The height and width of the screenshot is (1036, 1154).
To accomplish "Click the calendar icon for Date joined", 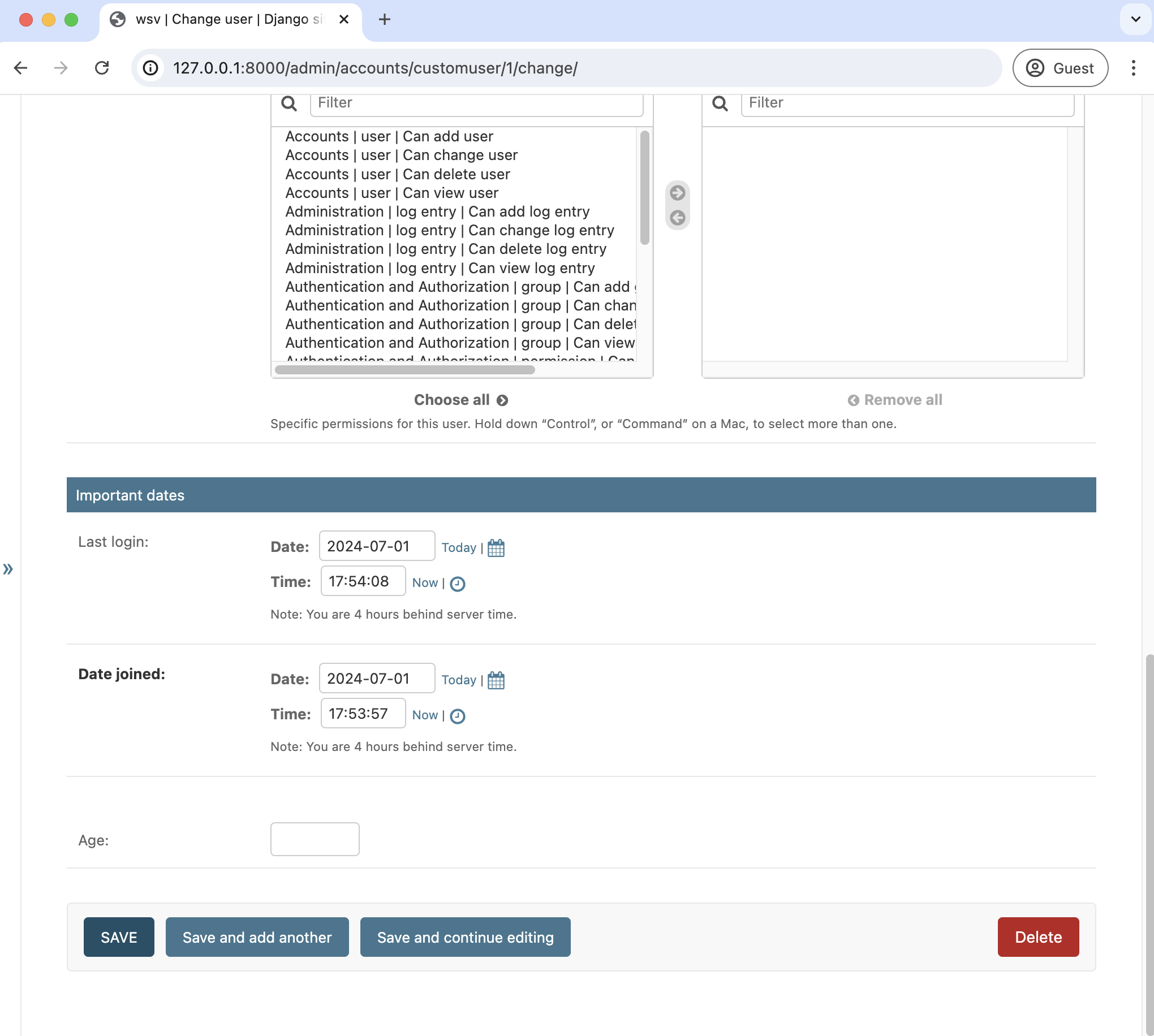I will (x=496, y=680).
